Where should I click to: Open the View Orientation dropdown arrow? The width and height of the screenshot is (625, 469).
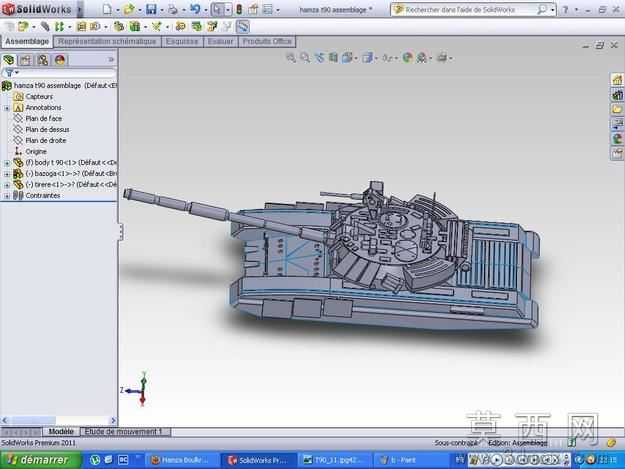tap(356, 59)
